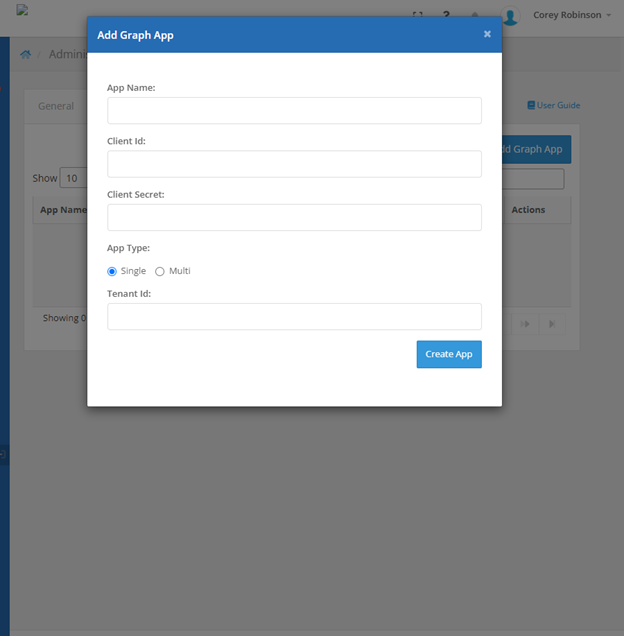
Task: Click the App Name input field
Action: coord(294,110)
